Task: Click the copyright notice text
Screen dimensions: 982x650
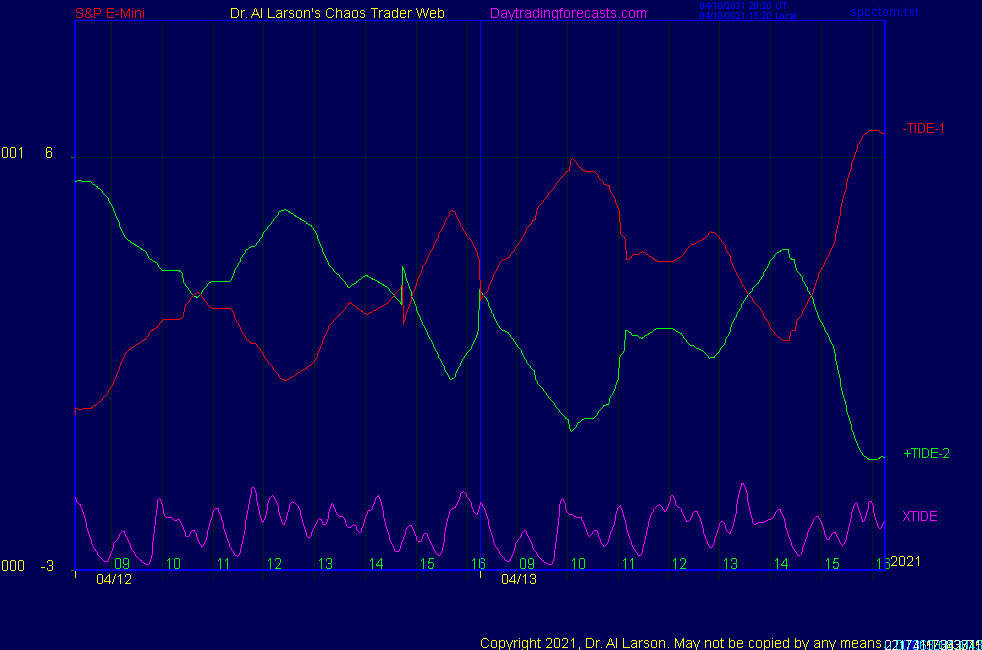Action: (680, 642)
